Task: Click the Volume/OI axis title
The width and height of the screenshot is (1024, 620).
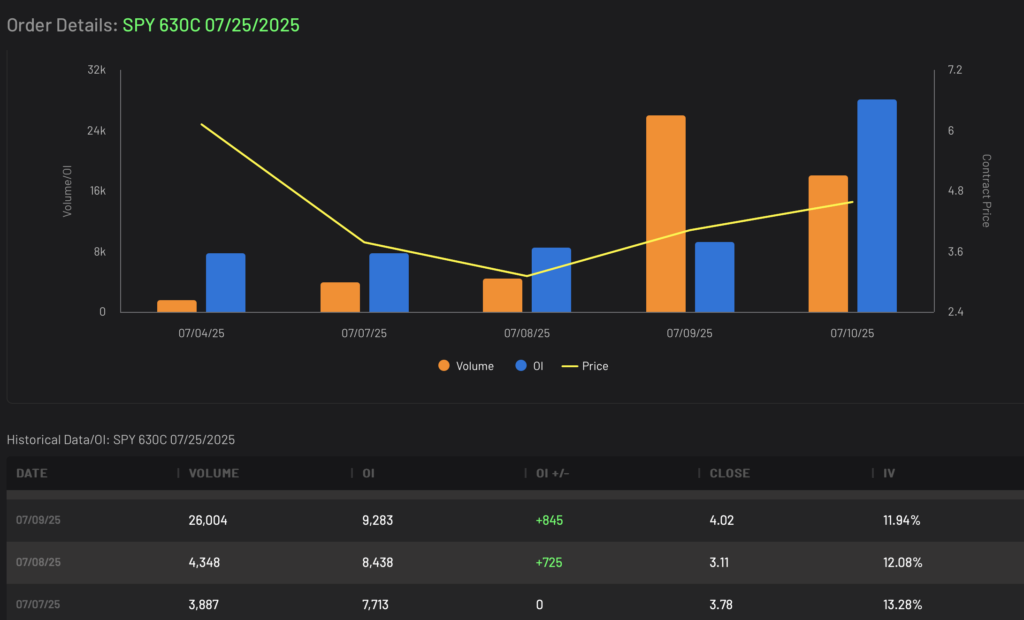Action: click(x=67, y=191)
